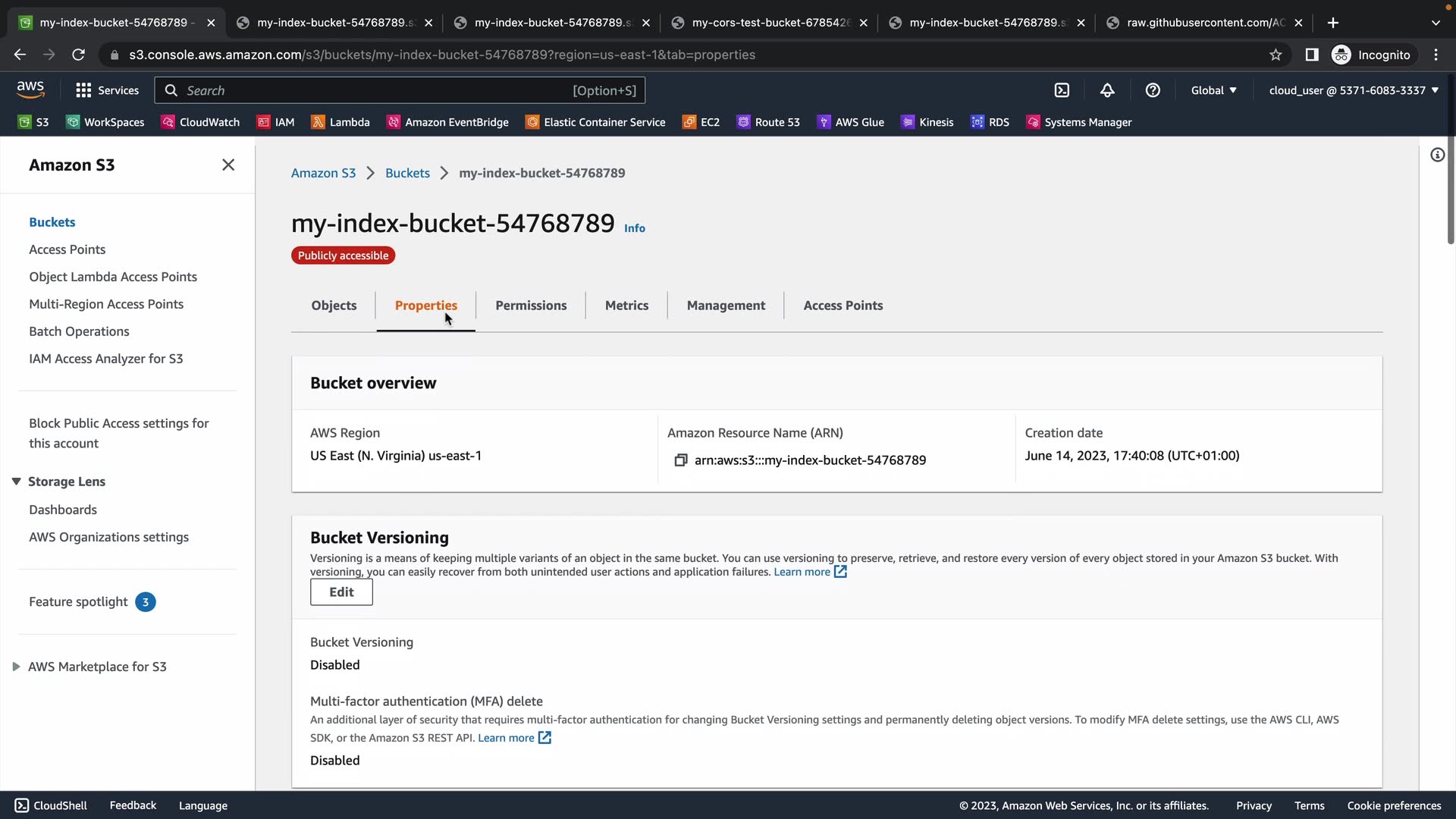Bookmark page with star icon
This screenshot has height=819, width=1456.
(x=1276, y=55)
